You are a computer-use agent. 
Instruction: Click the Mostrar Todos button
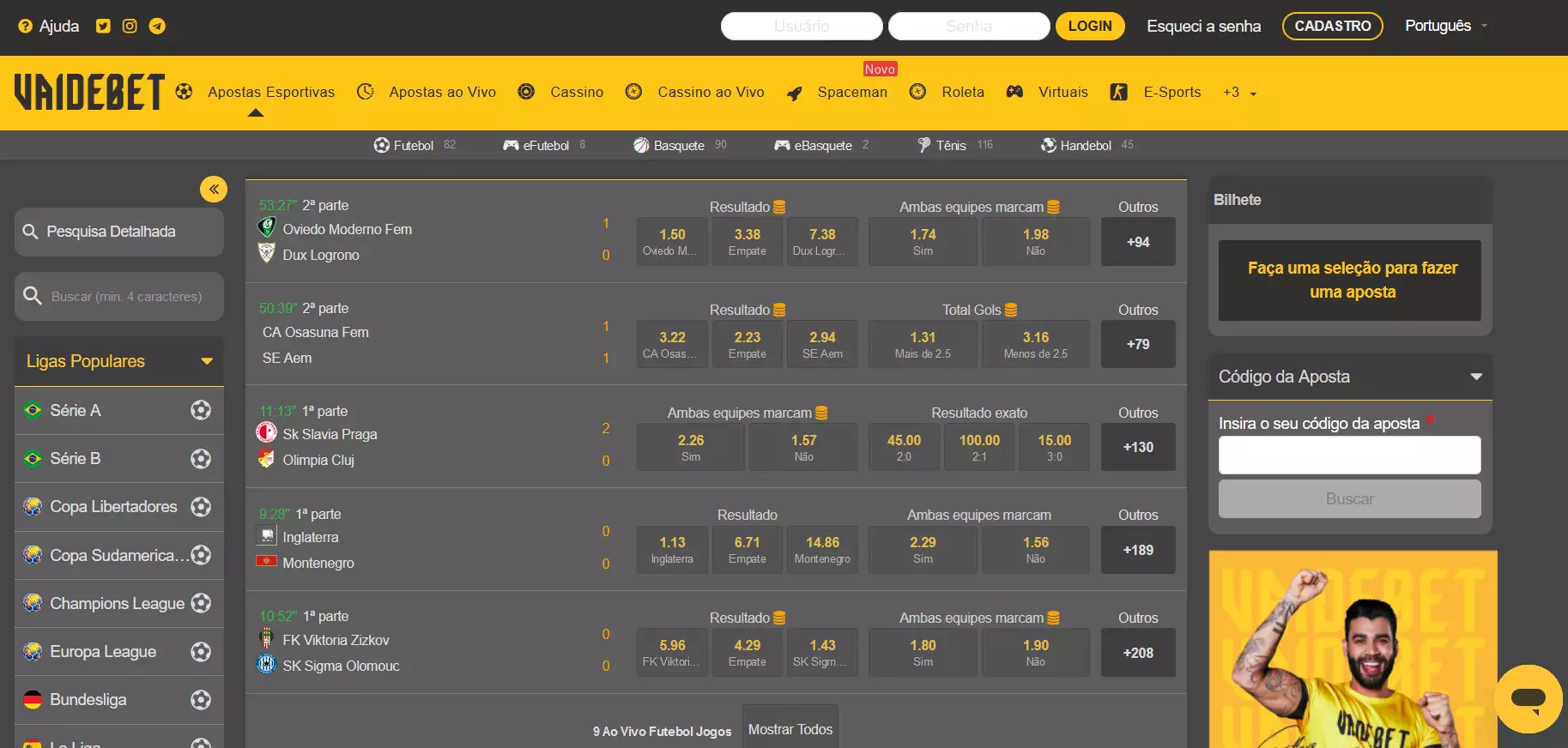790,729
